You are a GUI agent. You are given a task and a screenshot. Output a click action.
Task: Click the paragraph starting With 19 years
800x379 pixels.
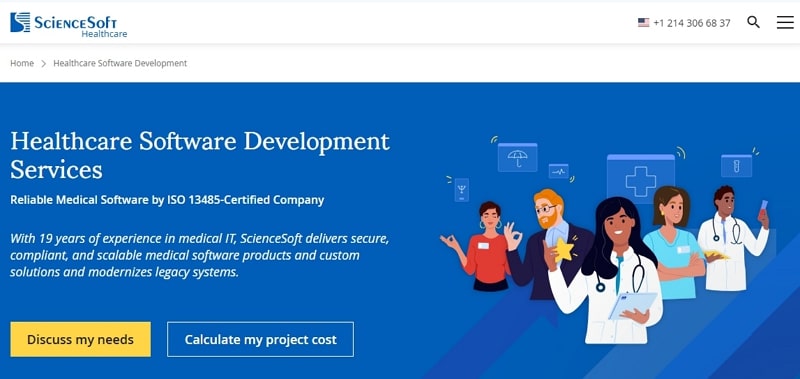pos(199,255)
